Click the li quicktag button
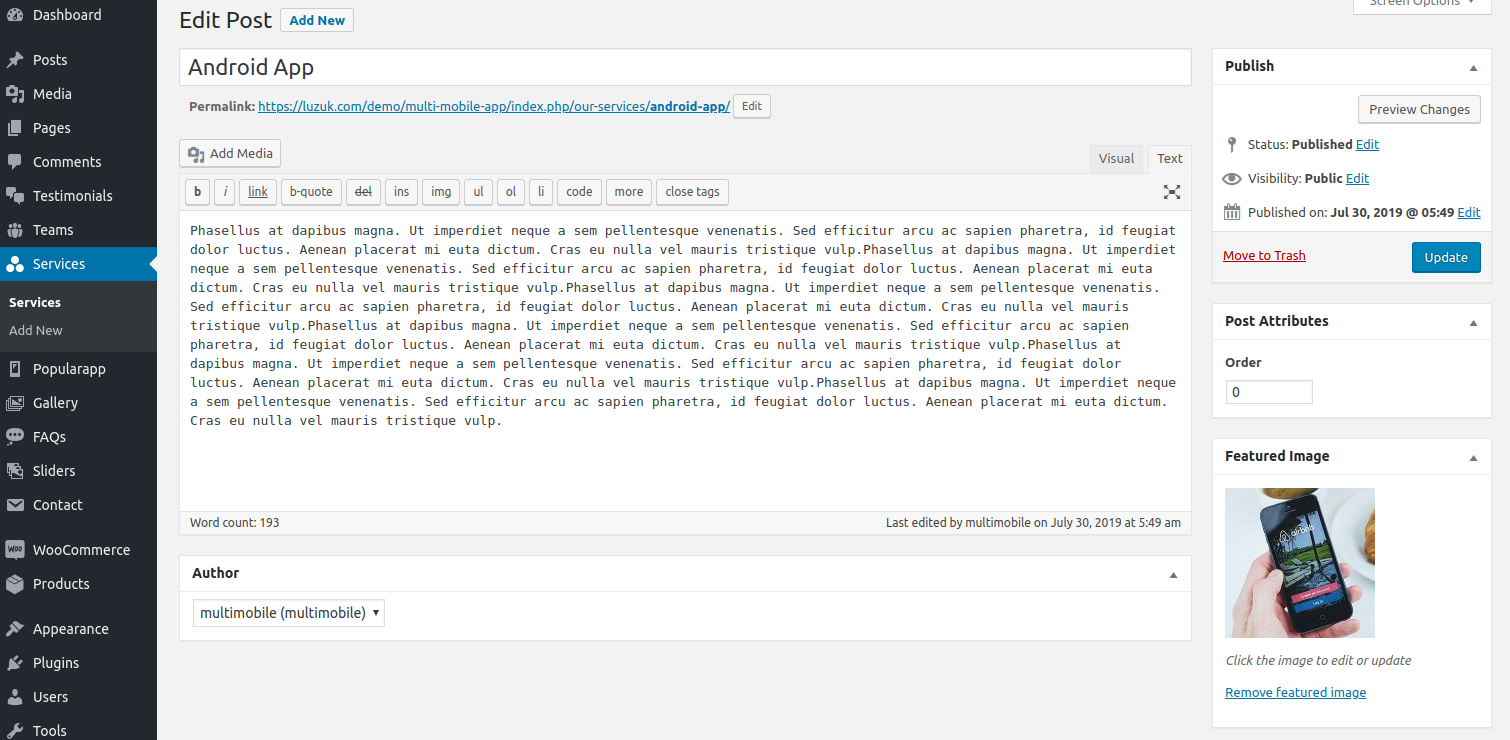Image resolution: width=1510 pixels, height=740 pixels. coord(540,192)
